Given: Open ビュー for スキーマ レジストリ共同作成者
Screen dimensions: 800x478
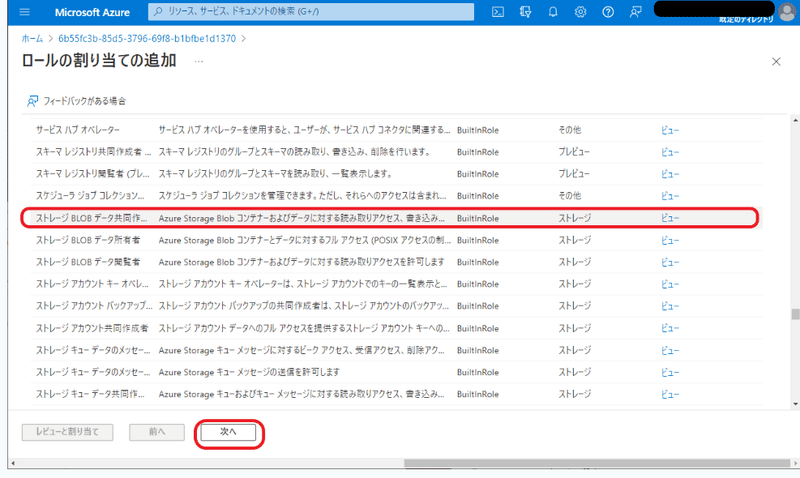Looking at the screenshot, I should 670,152.
